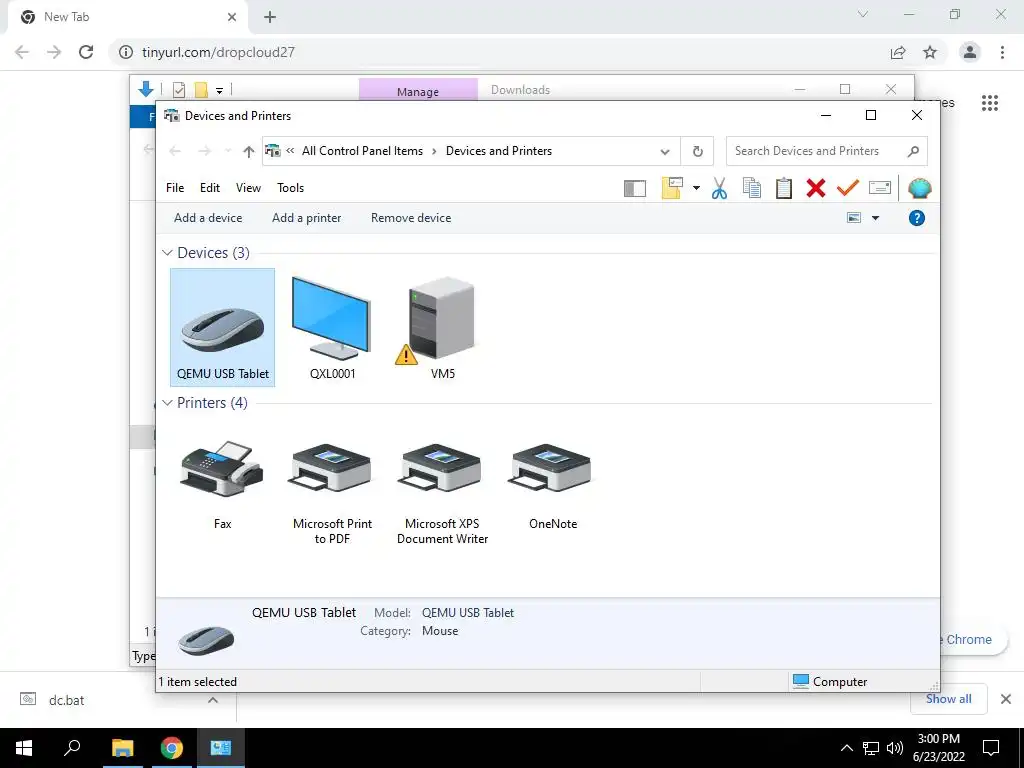Image resolution: width=1024 pixels, height=768 pixels.
Task: Click All Control Panel Items breadcrumb
Action: coord(362,152)
